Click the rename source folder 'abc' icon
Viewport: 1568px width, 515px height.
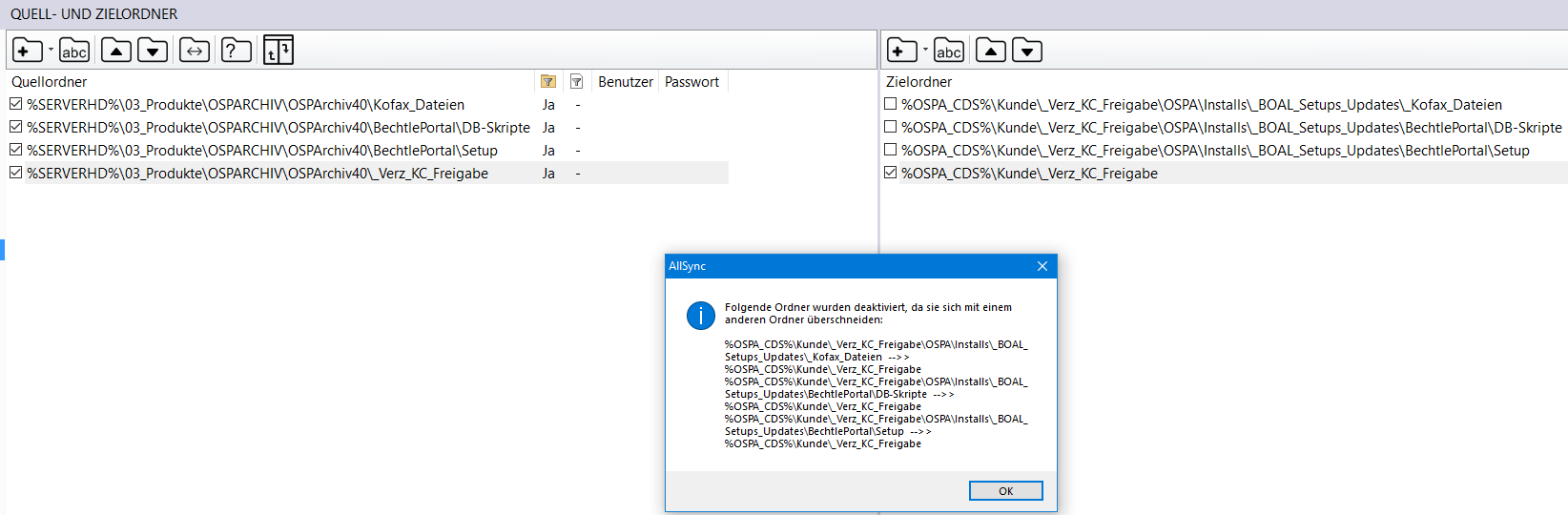[x=74, y=51]
